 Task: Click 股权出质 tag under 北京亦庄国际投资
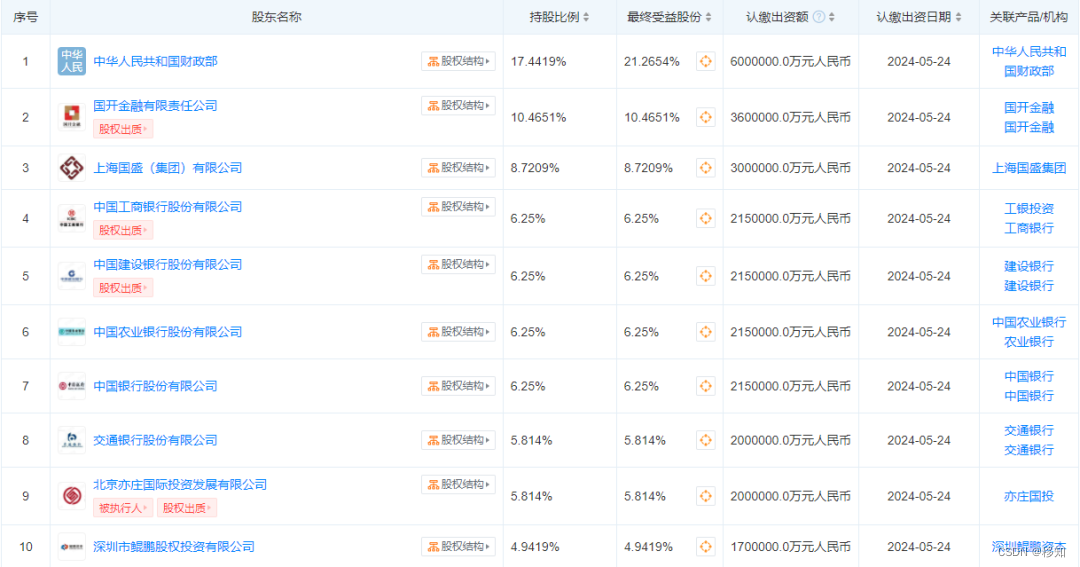[187, 508]
